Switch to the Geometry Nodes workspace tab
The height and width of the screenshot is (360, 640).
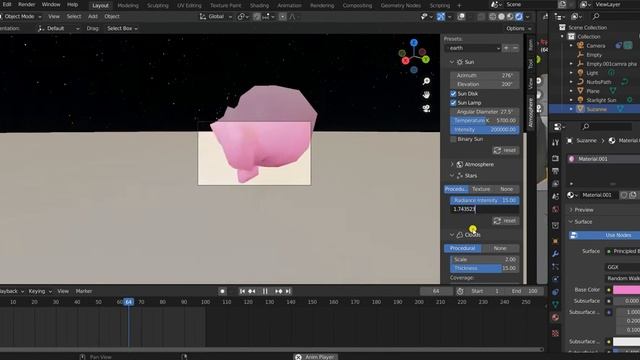(x=400, y=6)
